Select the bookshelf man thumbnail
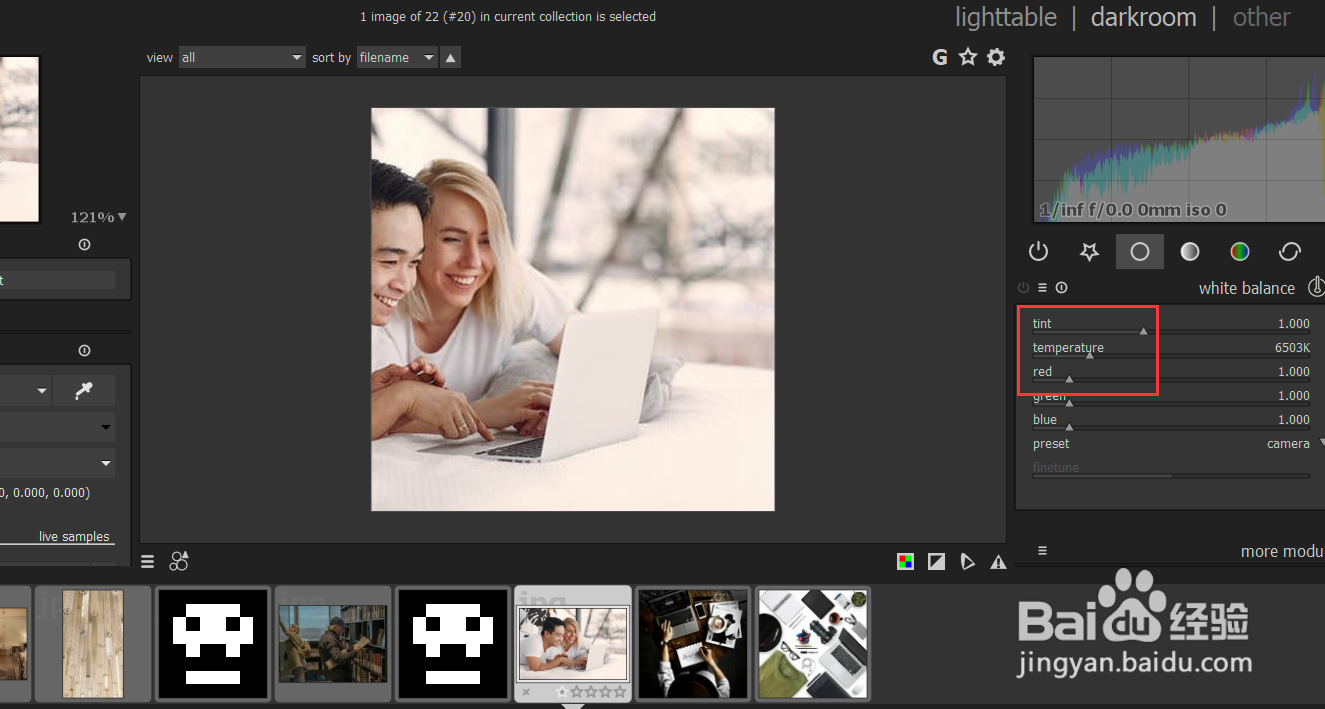The image size is (1325, 709). 333,644
